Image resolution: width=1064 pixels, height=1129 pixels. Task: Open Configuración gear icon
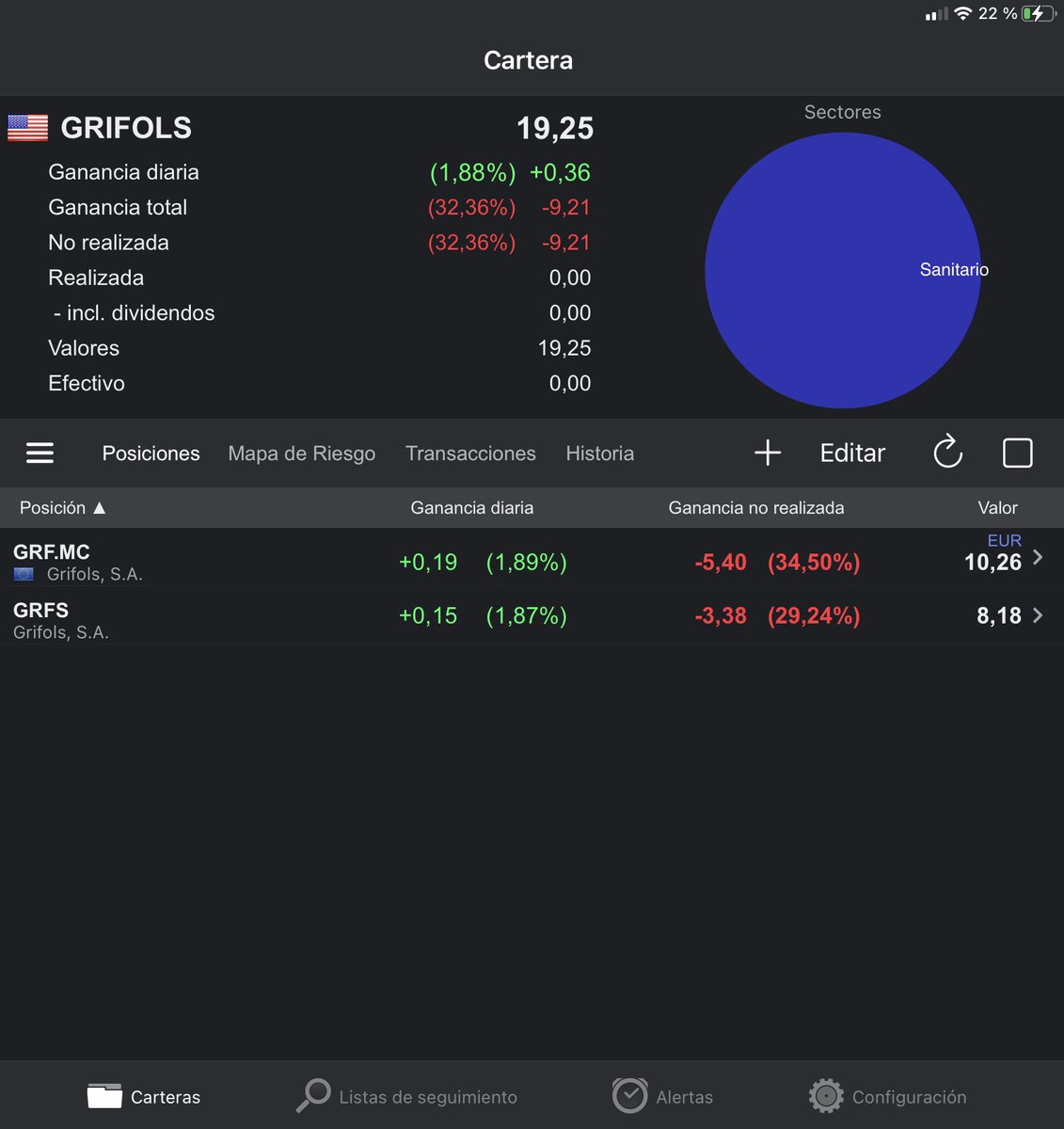826,1096
